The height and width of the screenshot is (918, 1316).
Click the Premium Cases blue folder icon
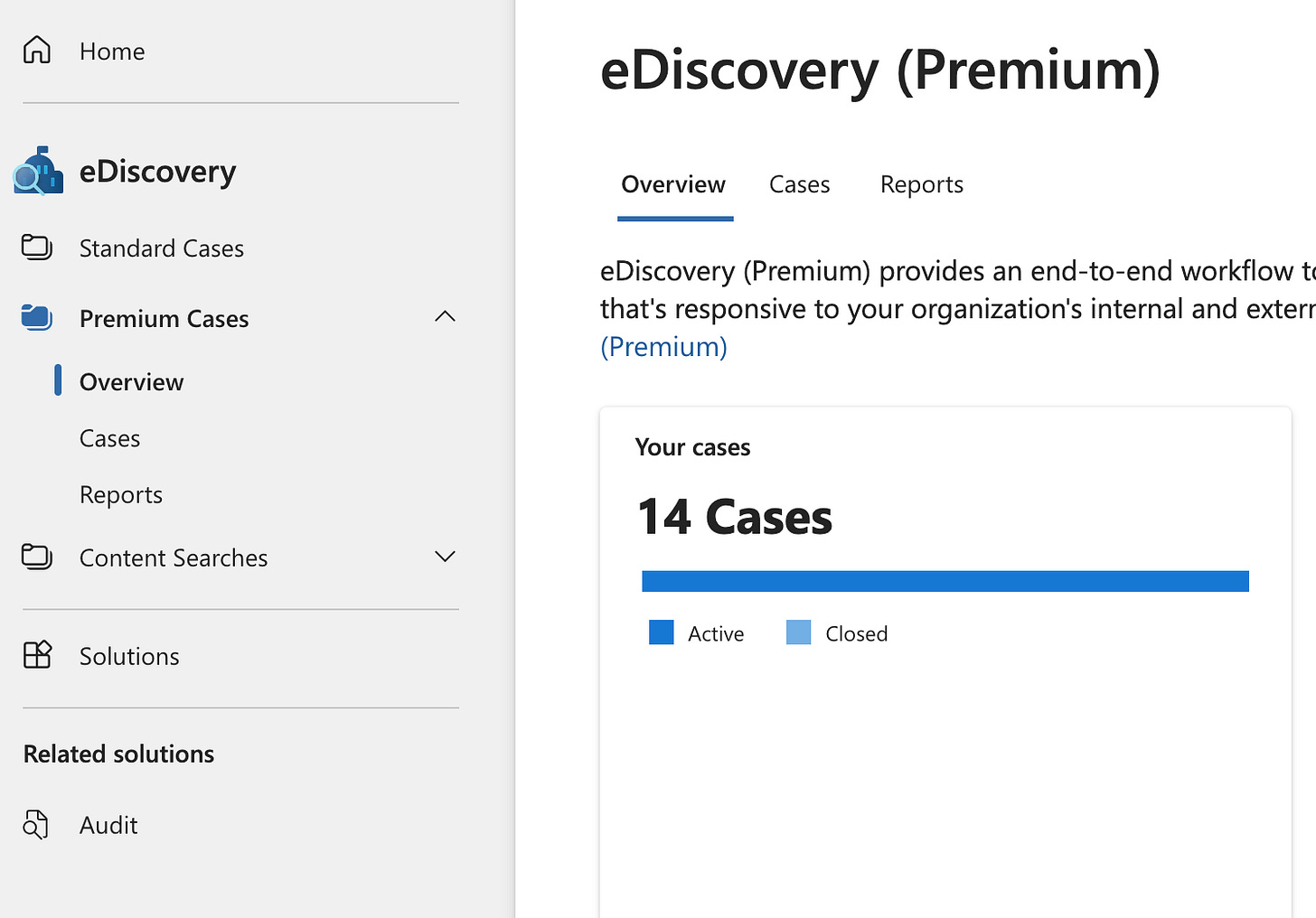point(37,317)
